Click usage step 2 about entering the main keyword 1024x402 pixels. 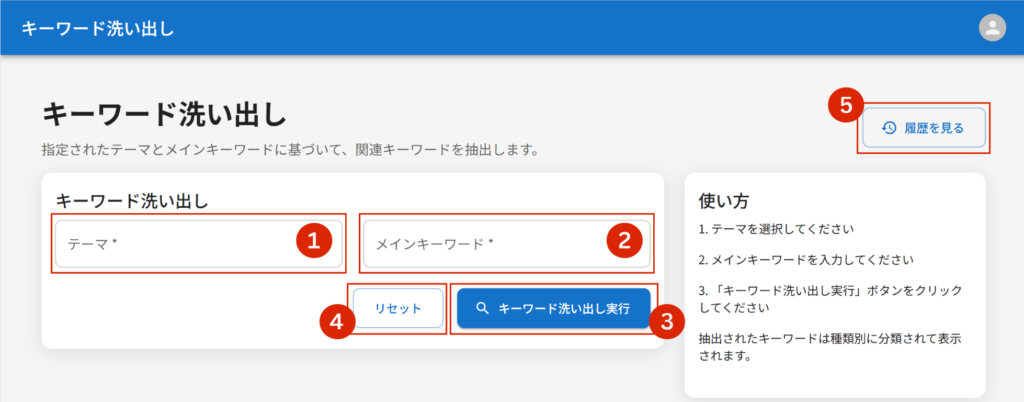[x=806, y=260]
